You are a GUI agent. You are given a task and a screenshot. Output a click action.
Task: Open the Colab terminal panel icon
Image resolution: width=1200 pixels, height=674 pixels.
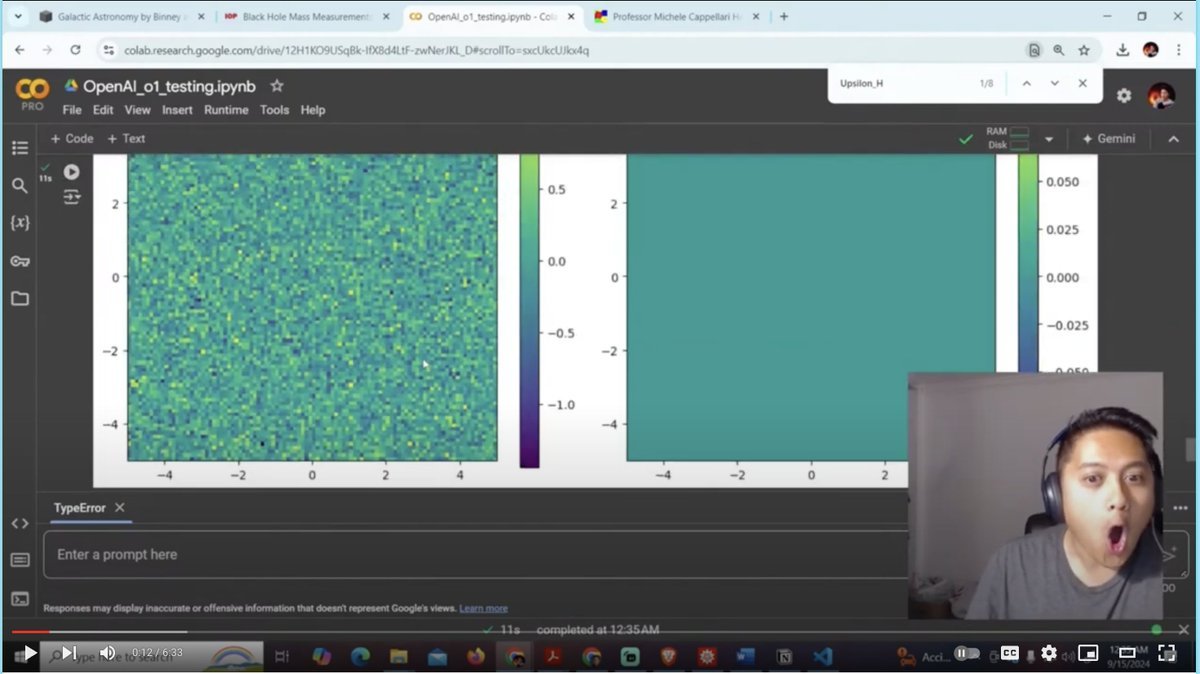(20, 599)
